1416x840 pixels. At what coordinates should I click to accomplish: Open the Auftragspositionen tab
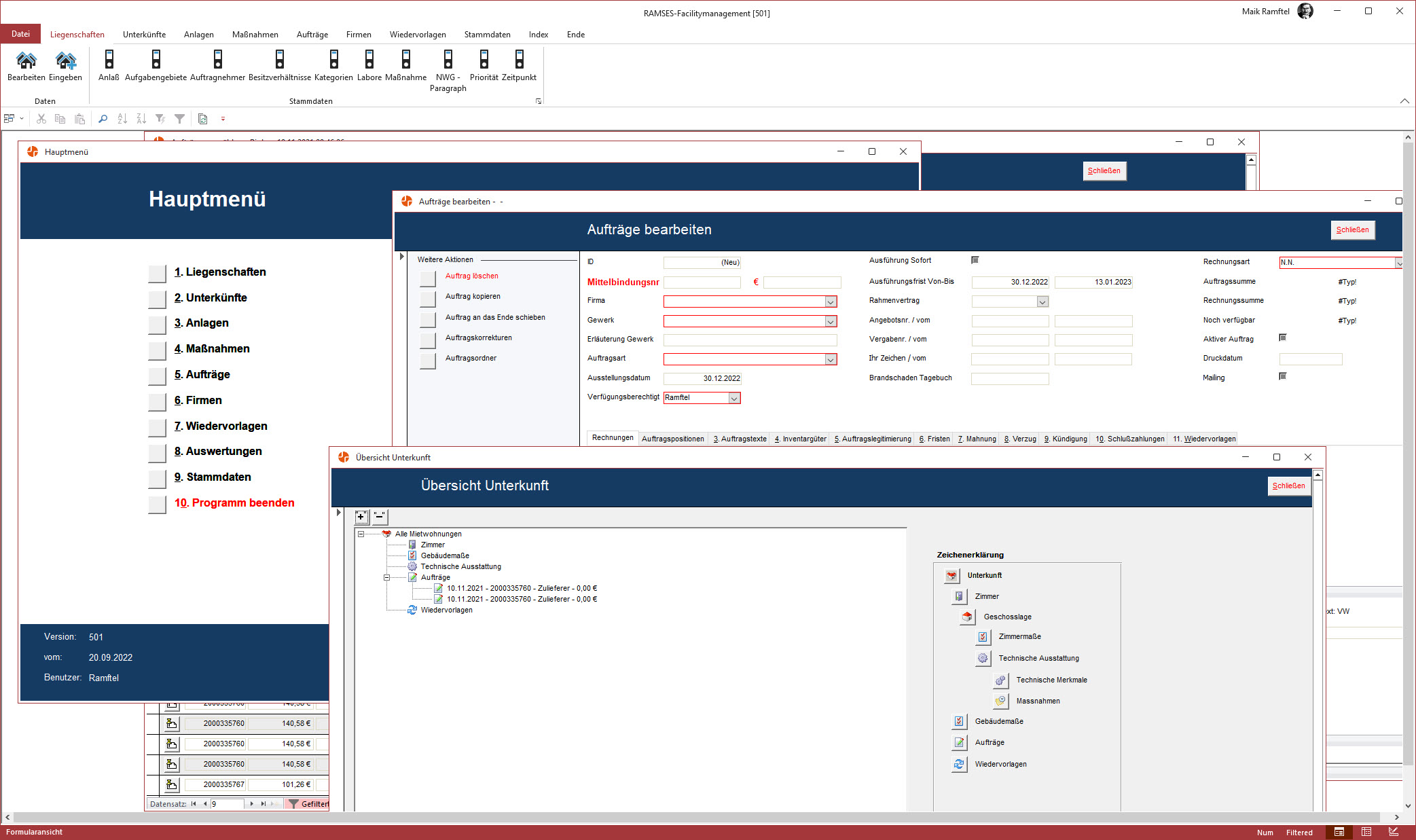pos(673,439)
